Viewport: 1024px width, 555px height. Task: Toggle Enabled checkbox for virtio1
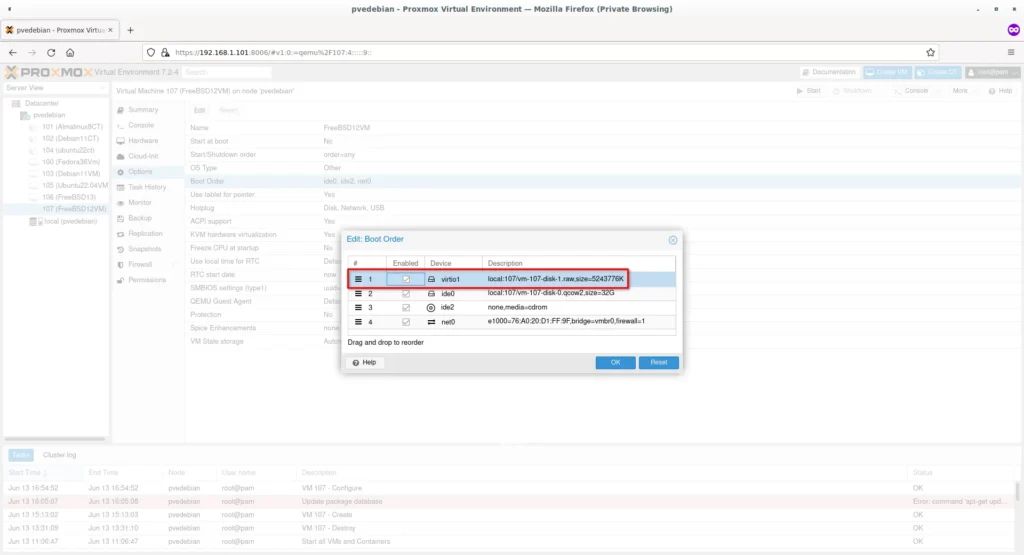tap(406, 279)
